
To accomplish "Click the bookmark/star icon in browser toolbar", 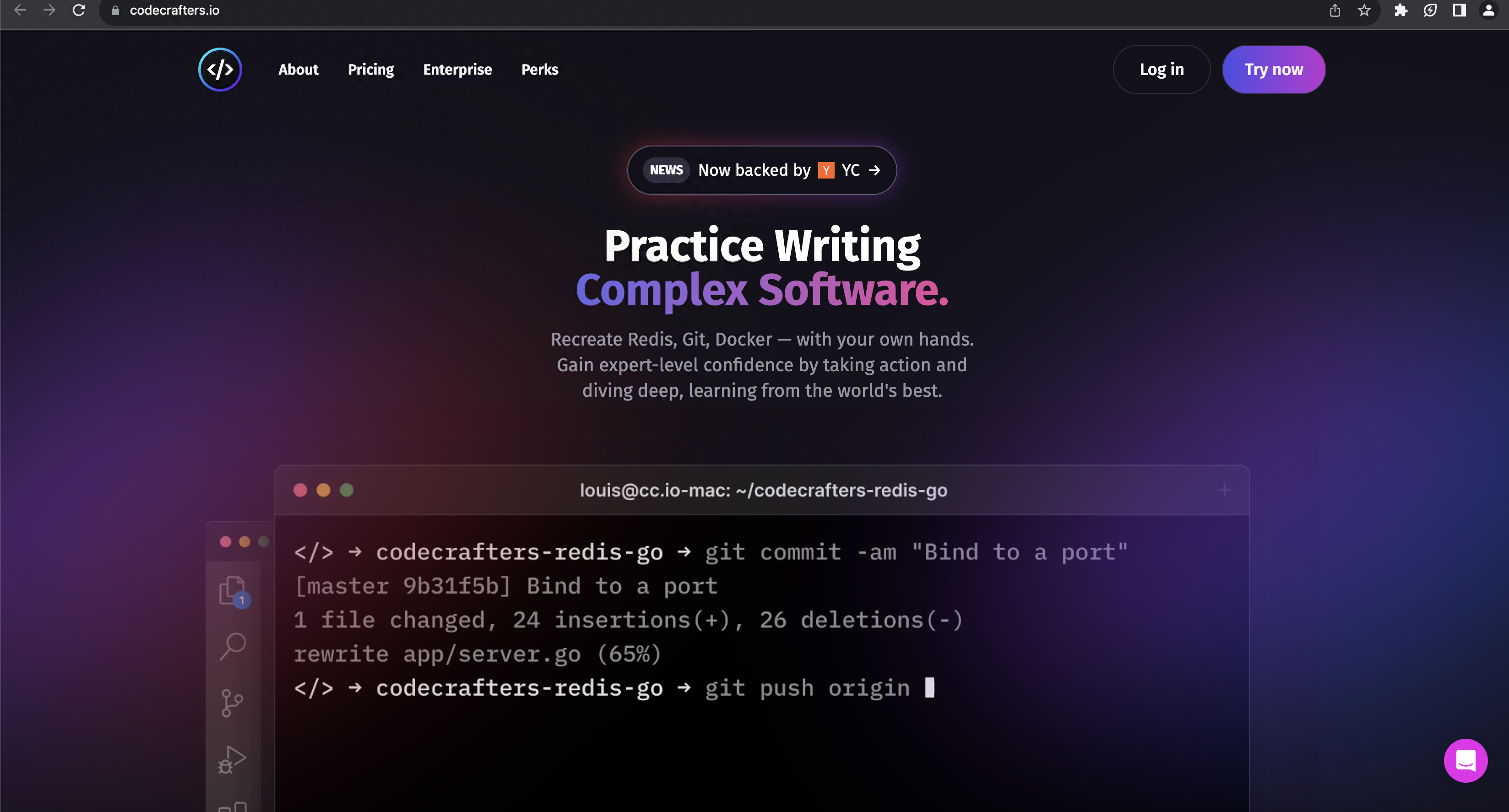I will 1364,10.
